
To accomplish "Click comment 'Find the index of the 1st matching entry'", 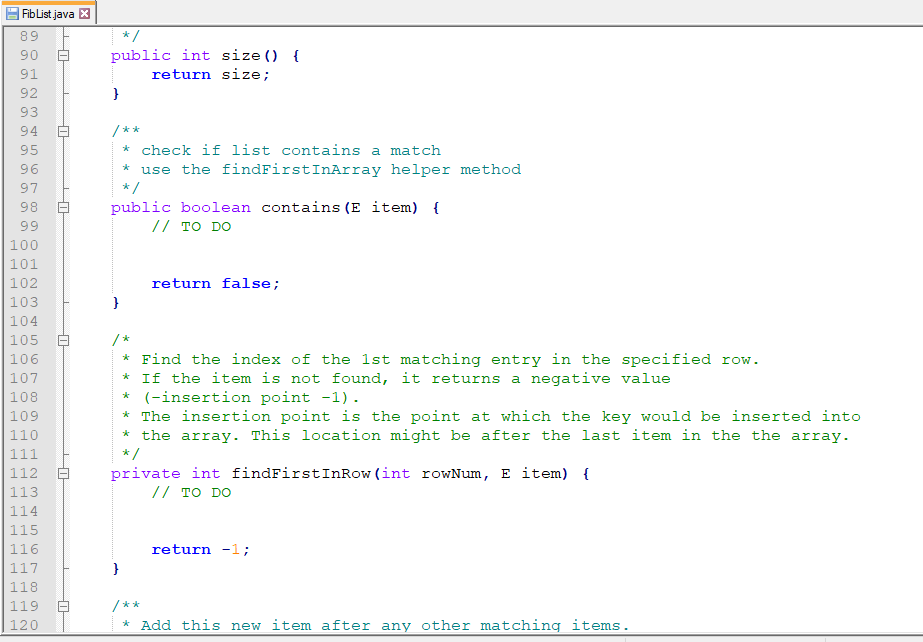I will [341, 360].
